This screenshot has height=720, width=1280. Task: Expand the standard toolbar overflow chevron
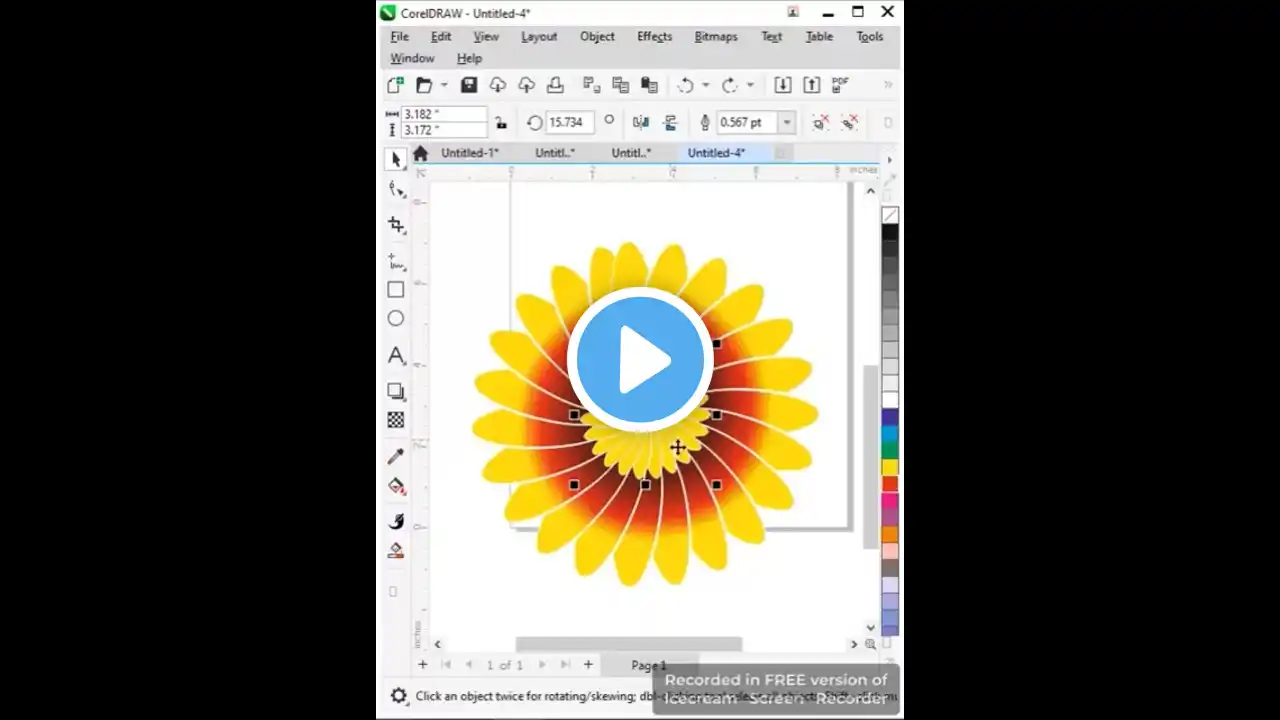[x=887, y=85]
